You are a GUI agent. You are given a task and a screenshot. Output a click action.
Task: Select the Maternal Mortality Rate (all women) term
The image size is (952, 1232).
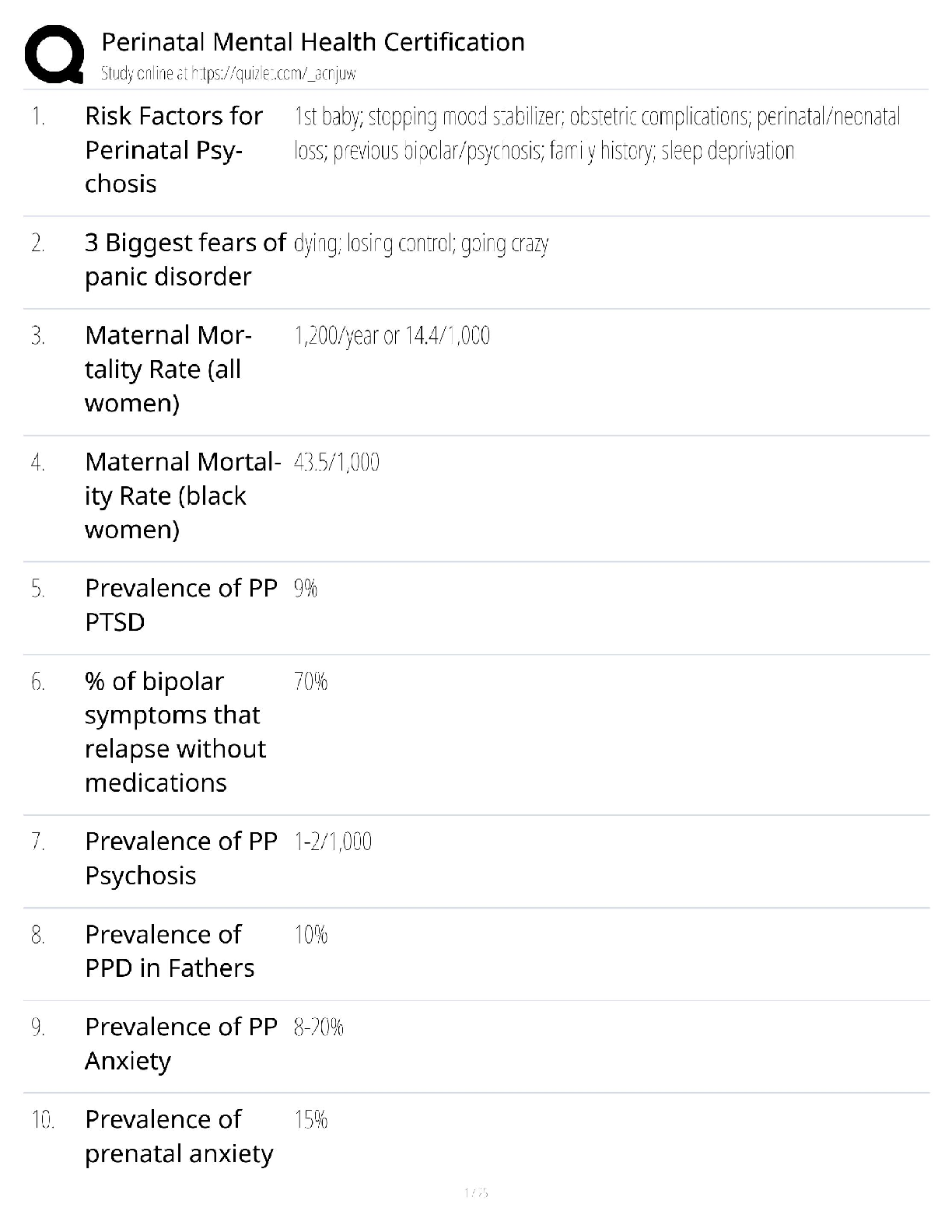(x=168, y=369)
